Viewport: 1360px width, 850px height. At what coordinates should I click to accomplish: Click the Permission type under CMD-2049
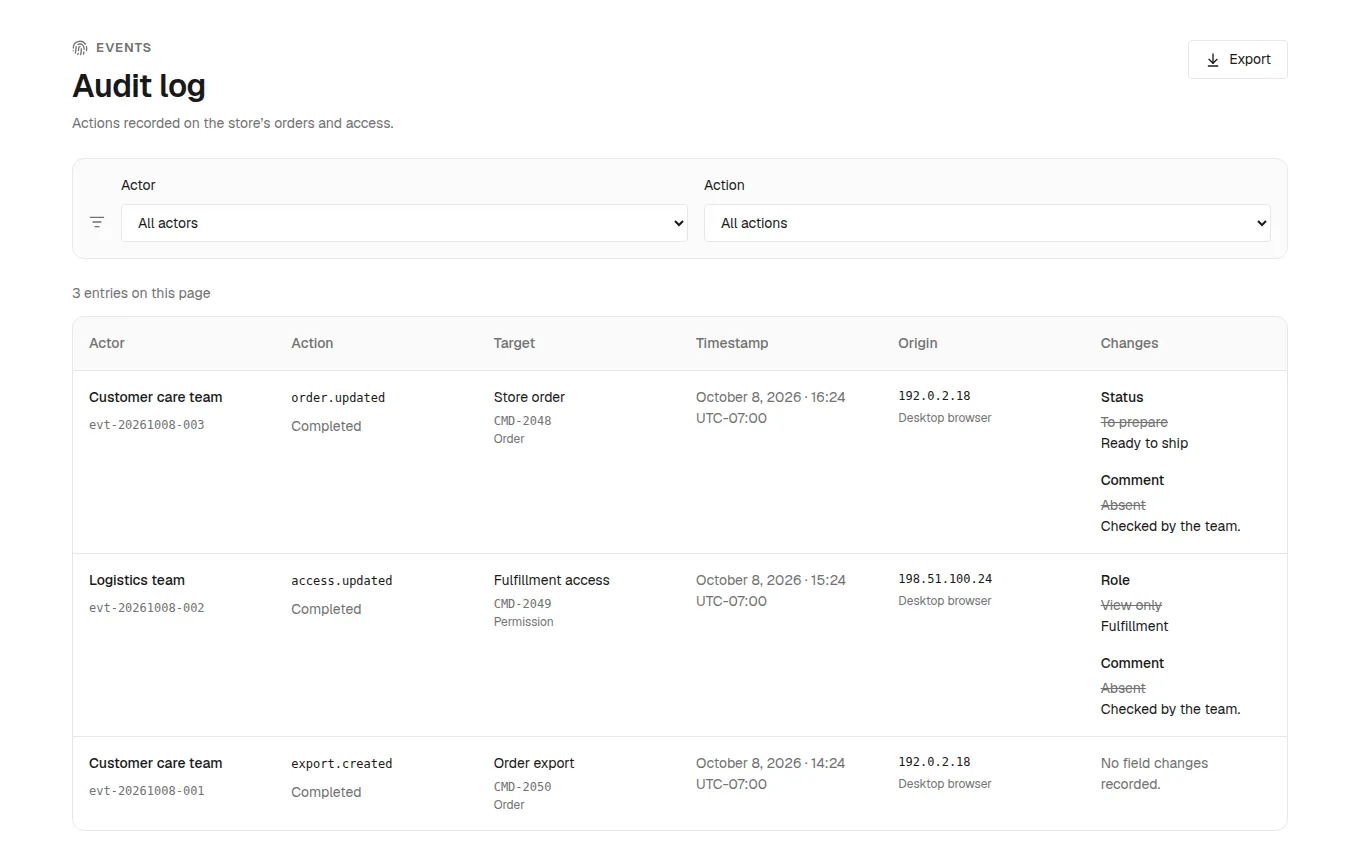click(x=523, y=622)
